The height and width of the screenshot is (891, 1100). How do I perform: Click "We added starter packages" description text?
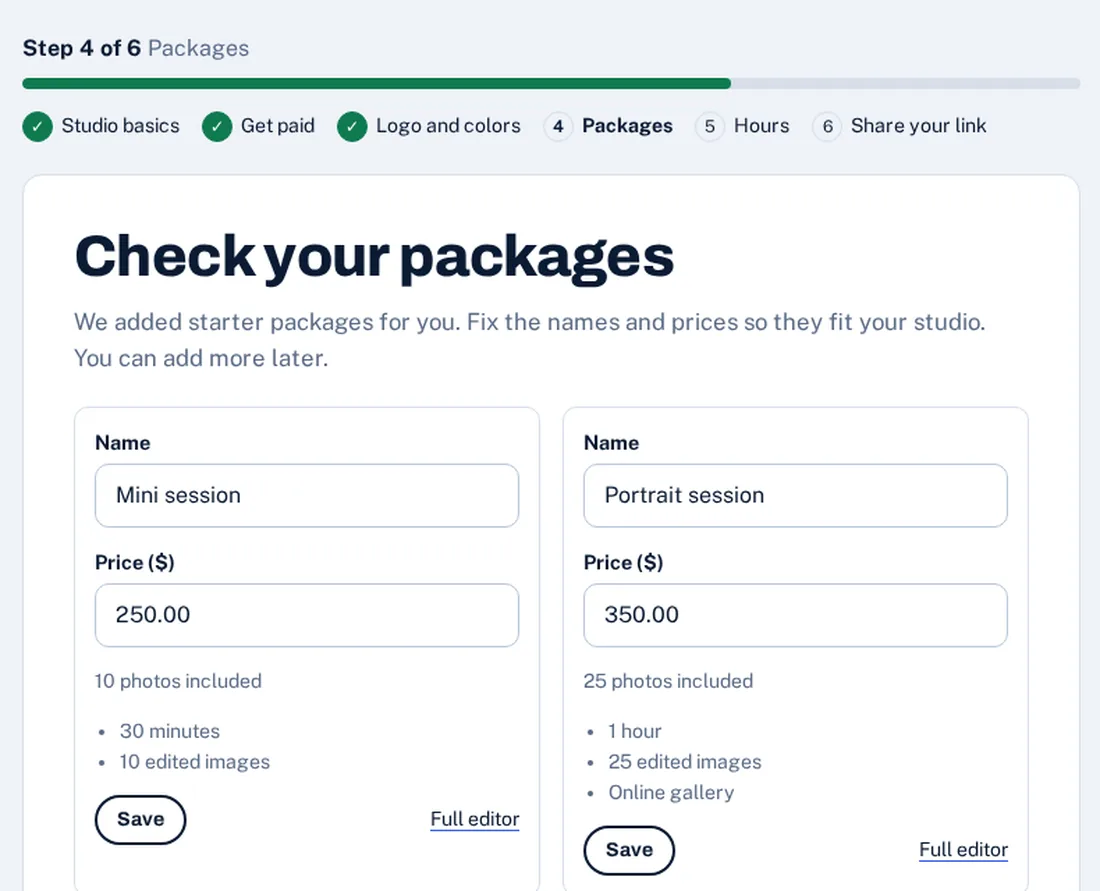(x=530, y=340)
